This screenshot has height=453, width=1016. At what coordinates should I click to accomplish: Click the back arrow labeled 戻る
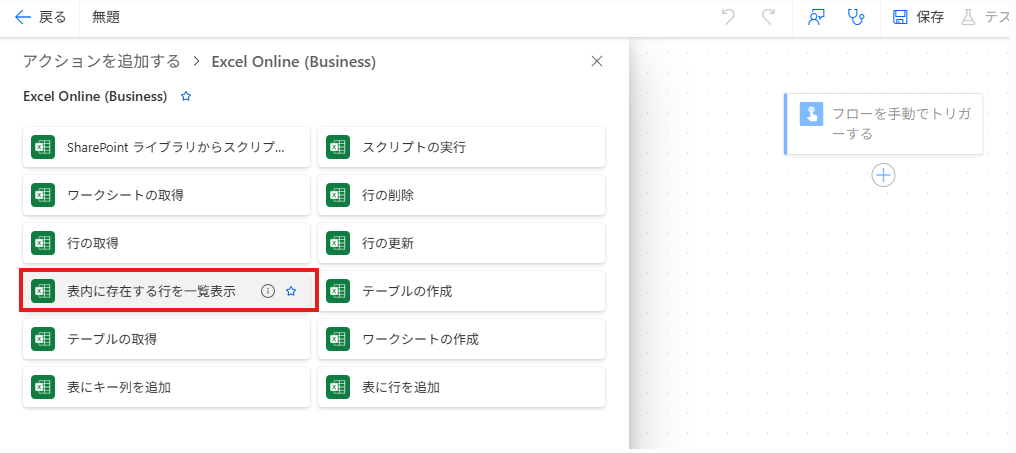pyautogui.click(x=40, y=17)
